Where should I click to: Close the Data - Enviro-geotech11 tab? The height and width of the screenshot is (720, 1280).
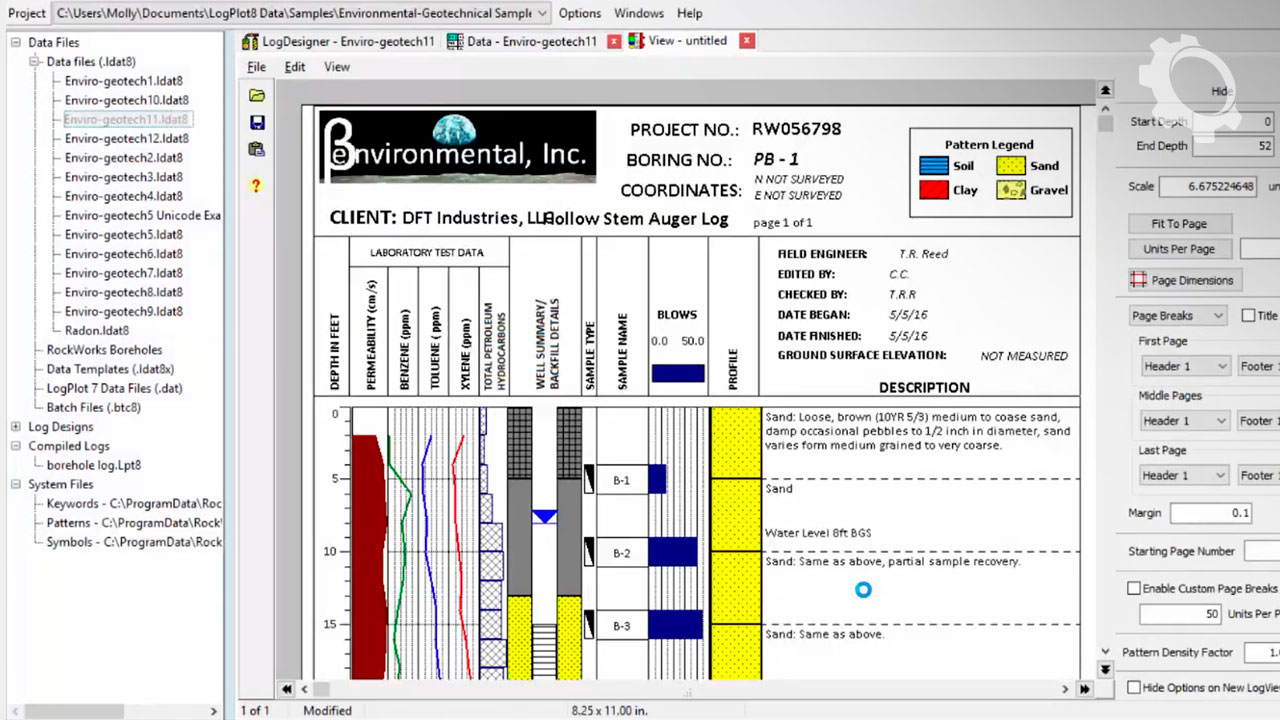click(614, 41)
